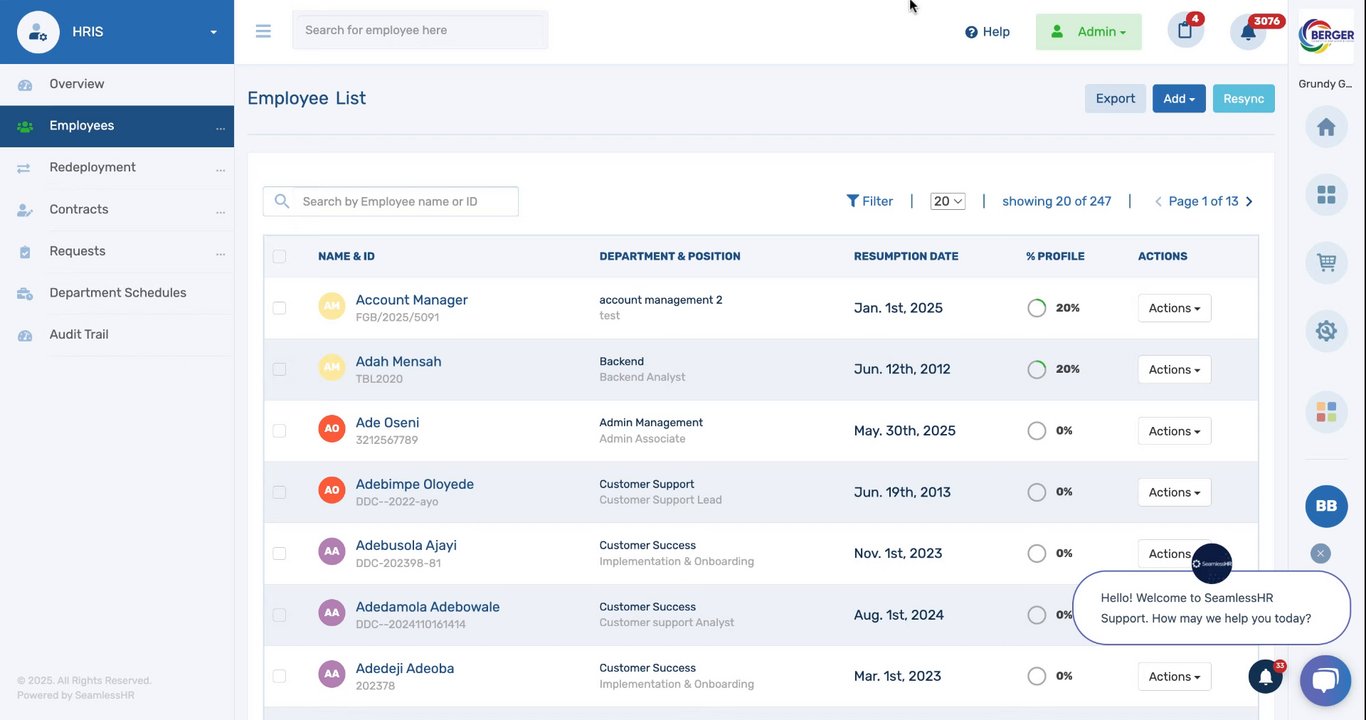Open the notifications bell showing 3076
Image resolution: width=1366 pixels, height=720 pixels.
[x=1248, y=31]
